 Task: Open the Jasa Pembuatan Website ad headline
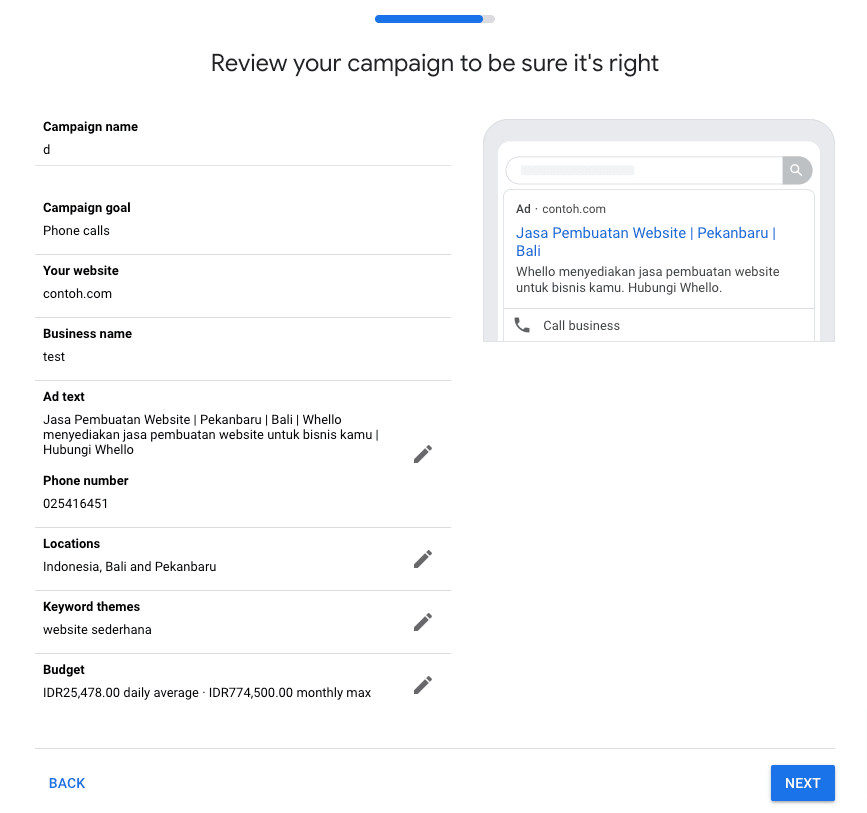(x=645, y=241)
